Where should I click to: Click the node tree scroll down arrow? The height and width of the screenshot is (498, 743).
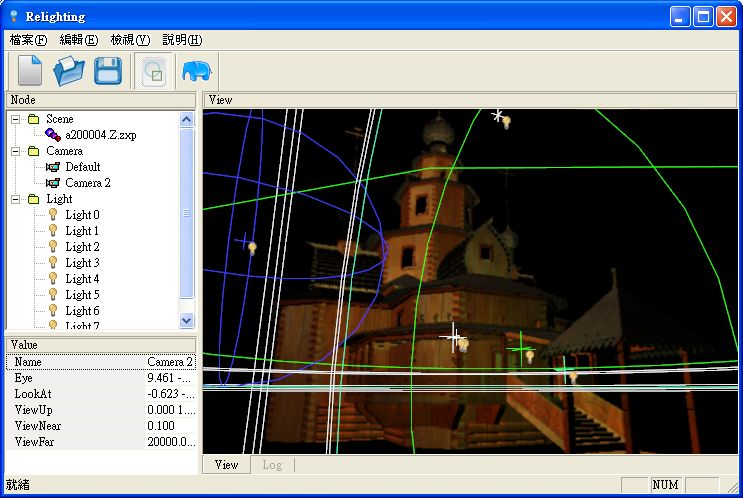(x=186, y=320)
